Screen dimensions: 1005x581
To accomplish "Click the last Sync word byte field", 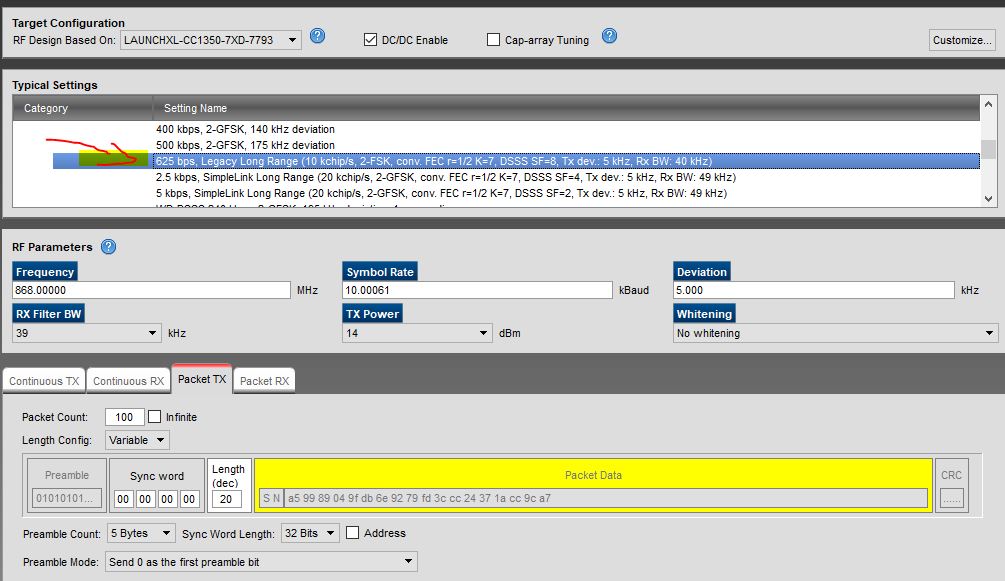I will (x=189, y=499).
